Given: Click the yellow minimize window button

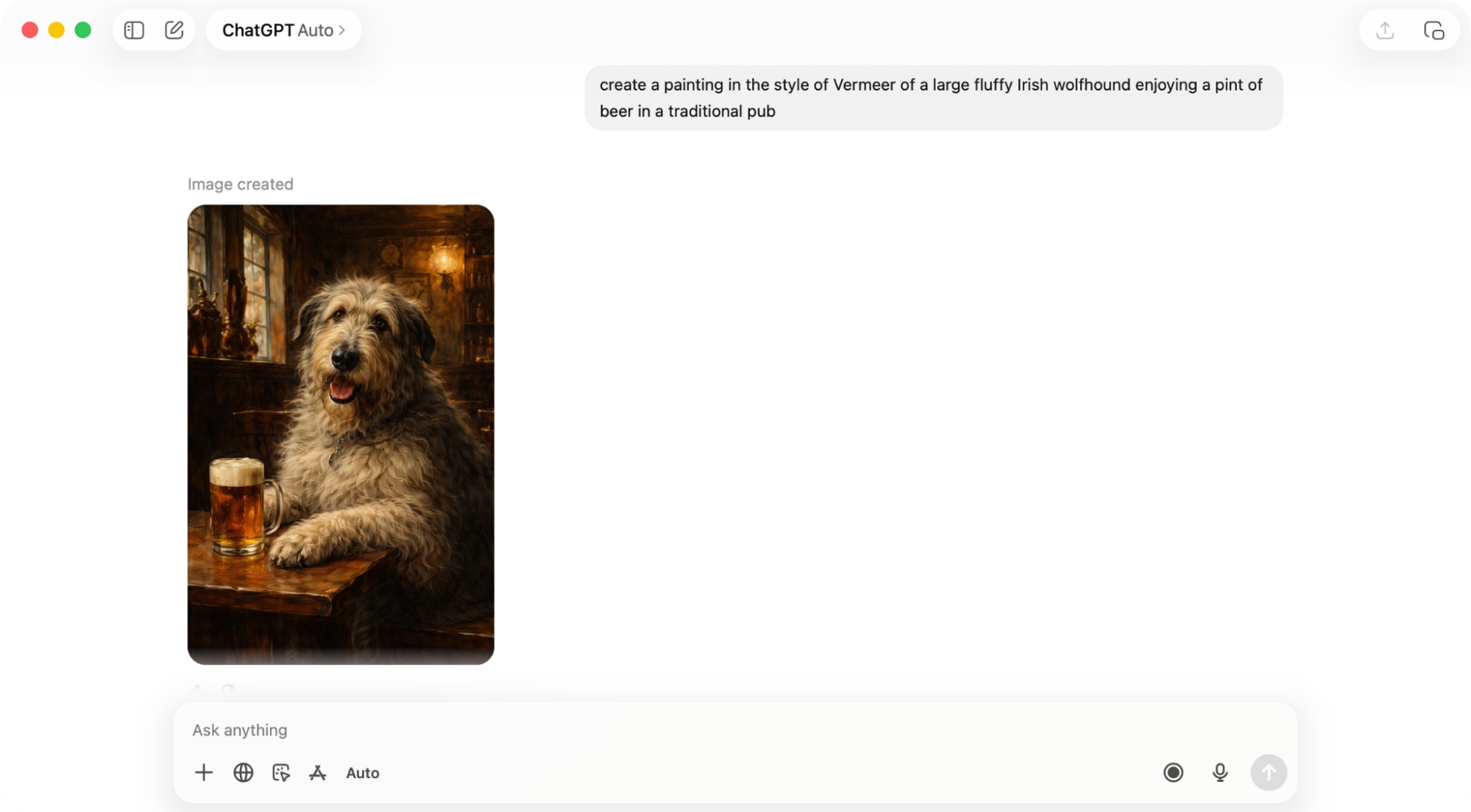Looking at the screenshot, I should [57, 30].
